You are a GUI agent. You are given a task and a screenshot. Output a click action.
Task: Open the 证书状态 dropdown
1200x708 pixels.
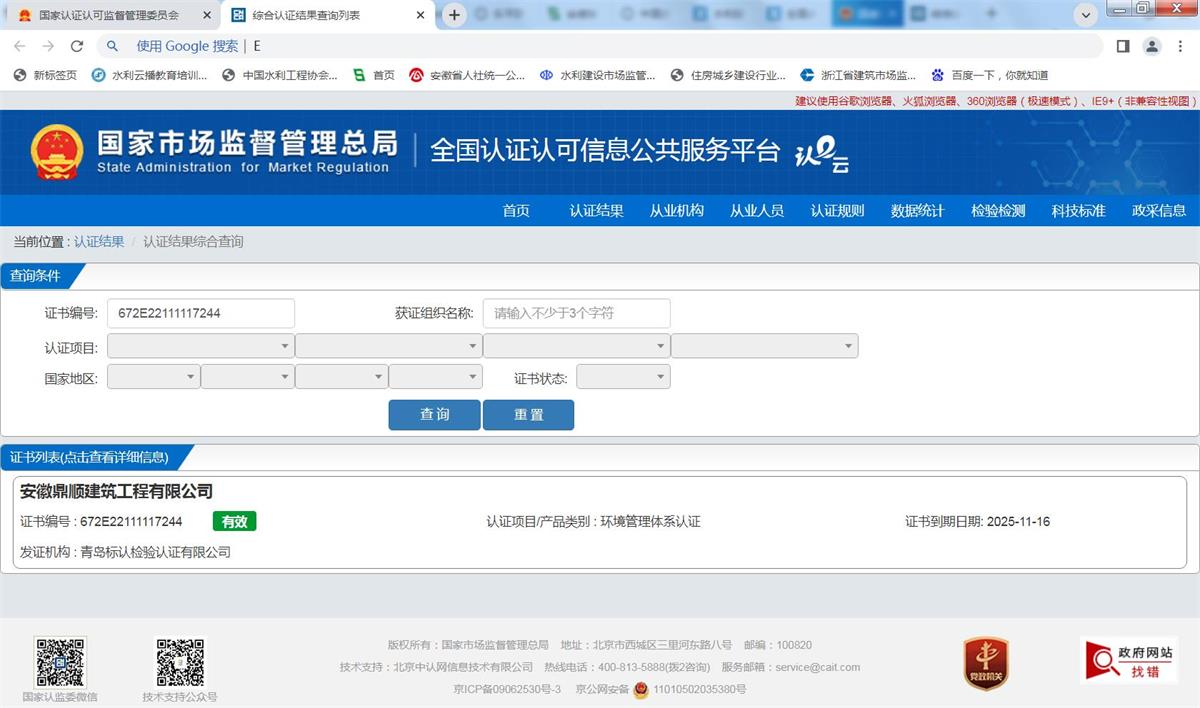pyautogui.click(x=623, y=377)
